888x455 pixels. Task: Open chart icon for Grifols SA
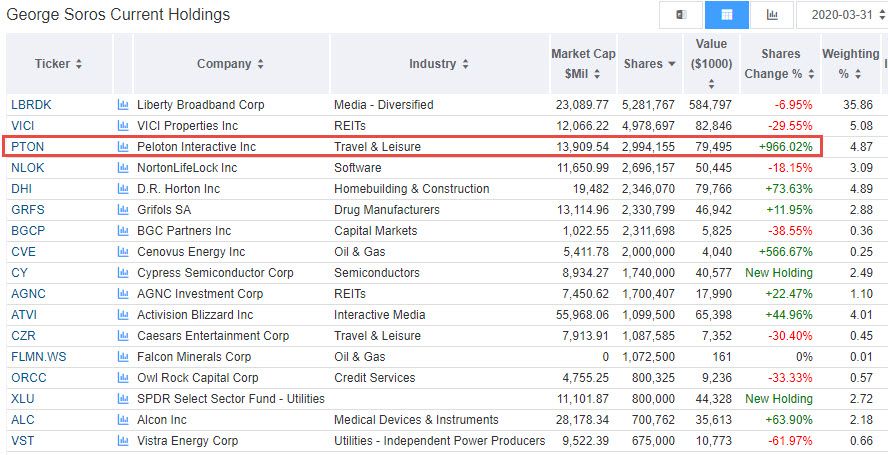point(123,210)
